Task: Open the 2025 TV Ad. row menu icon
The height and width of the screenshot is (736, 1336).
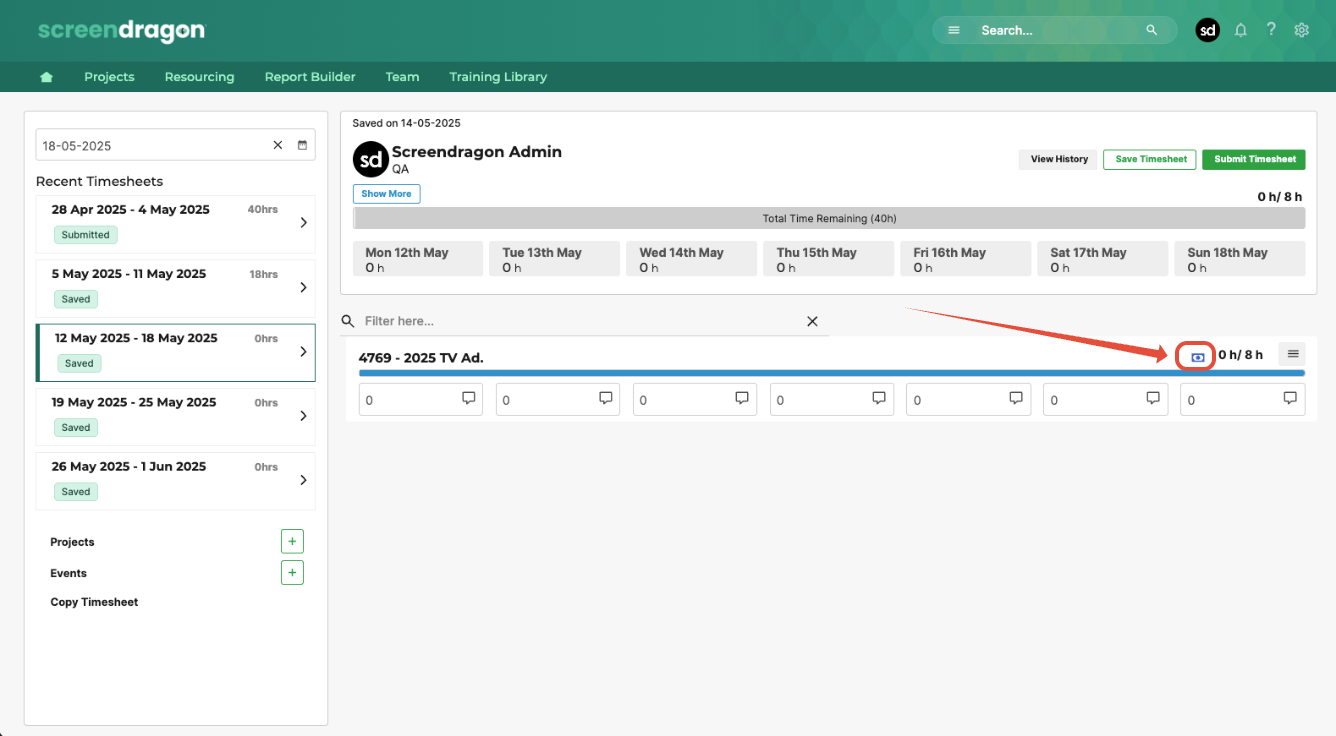Action: tap(1293, 354)
